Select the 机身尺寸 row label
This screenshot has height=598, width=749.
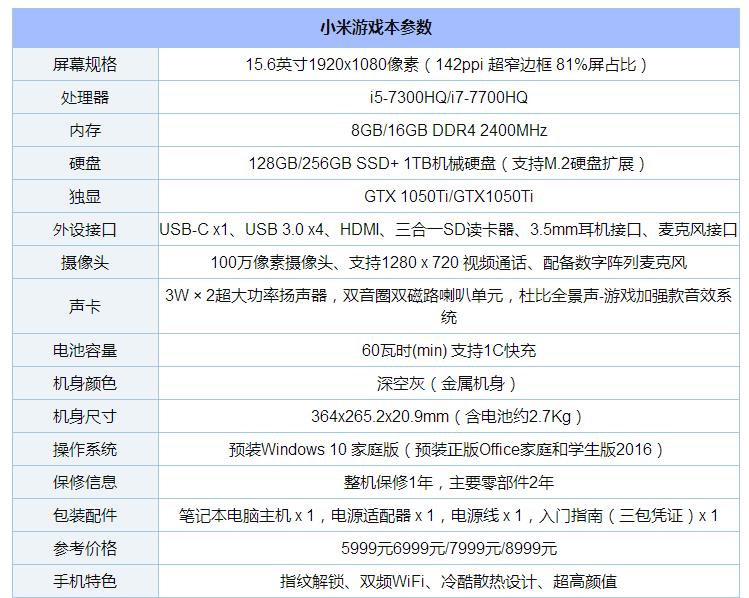coord(85,416)
